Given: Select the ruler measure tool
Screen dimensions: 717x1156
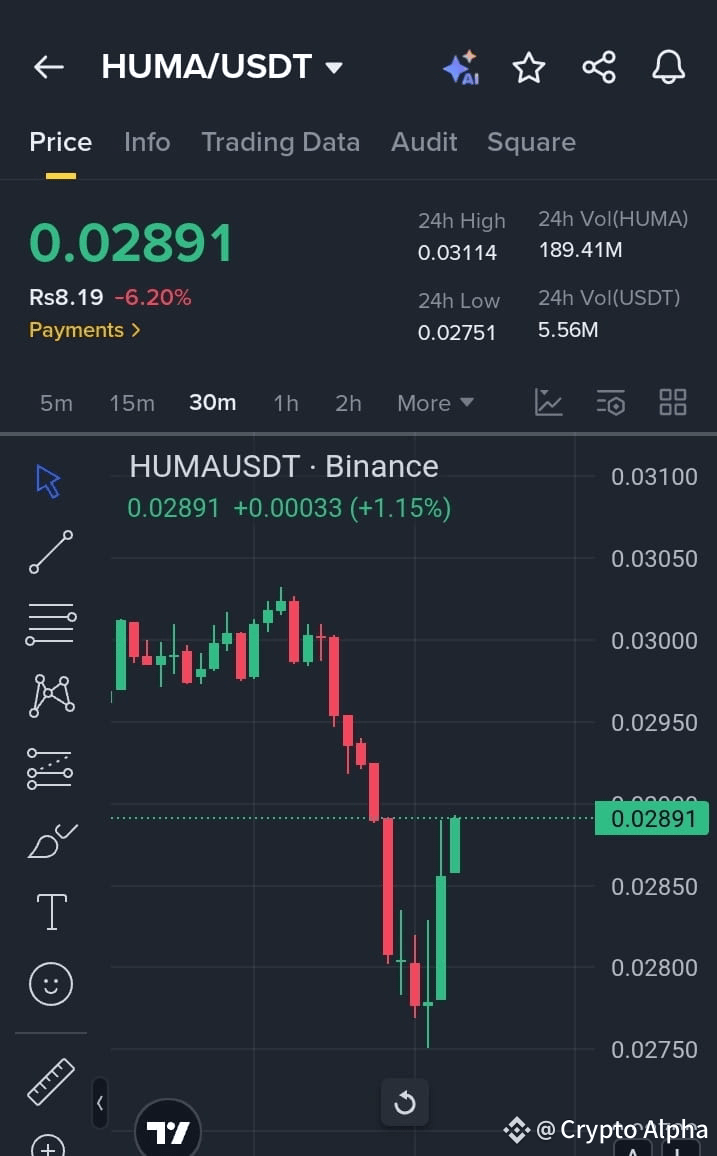Looking at the screenshot, I should coord(51,1082).
